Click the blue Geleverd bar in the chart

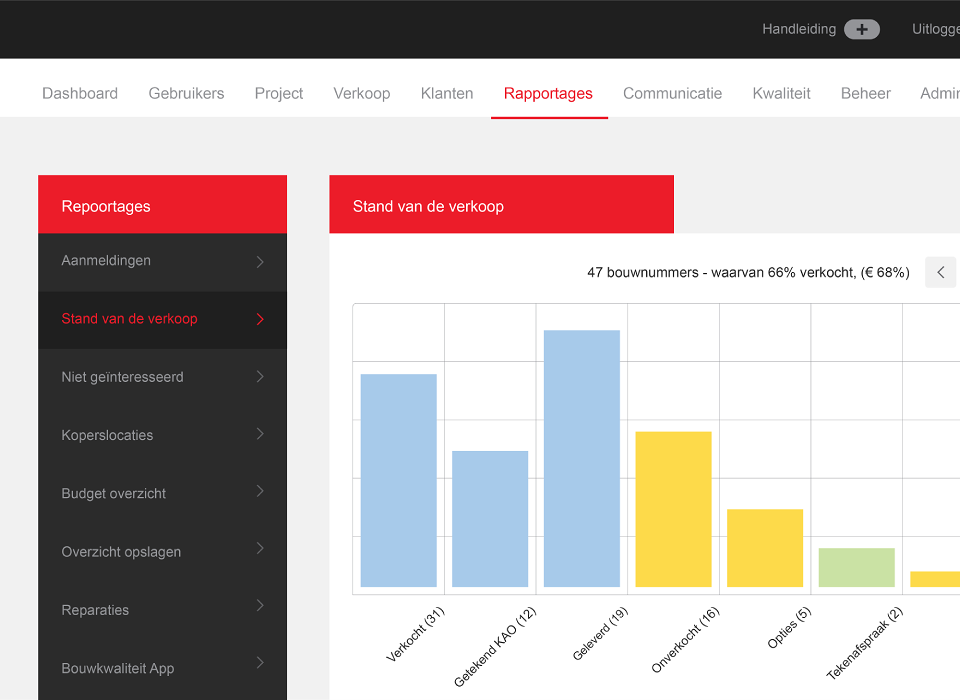[x=581, y=458]
